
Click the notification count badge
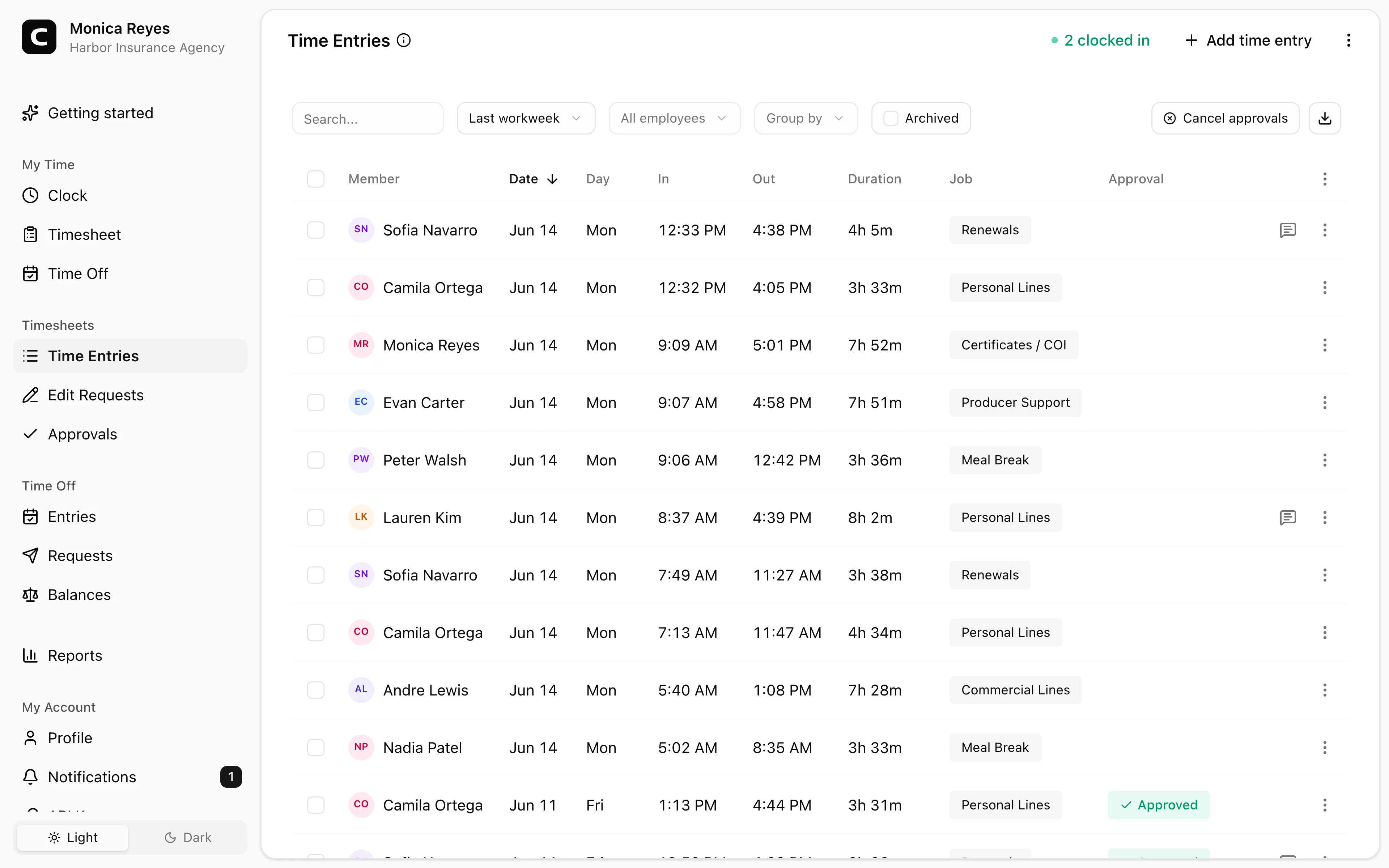(231, 777)
